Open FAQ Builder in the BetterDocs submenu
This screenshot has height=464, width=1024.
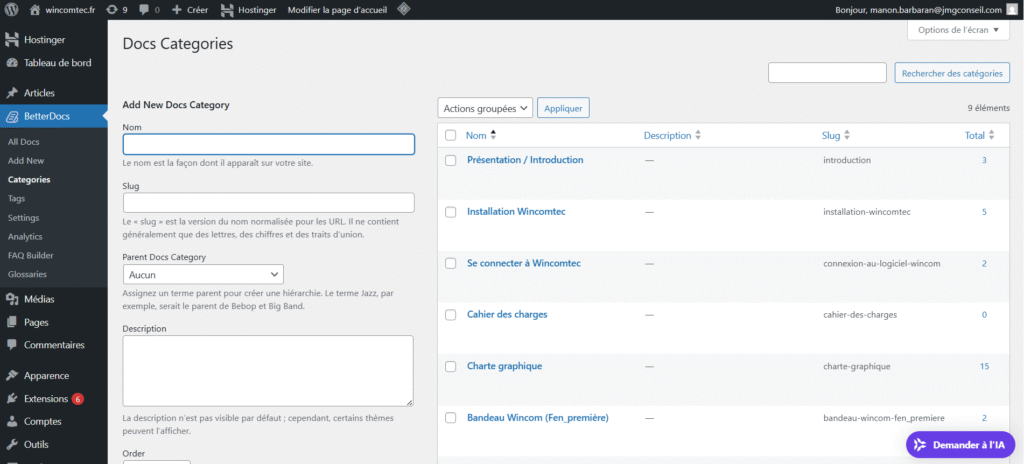coord(32,255)
